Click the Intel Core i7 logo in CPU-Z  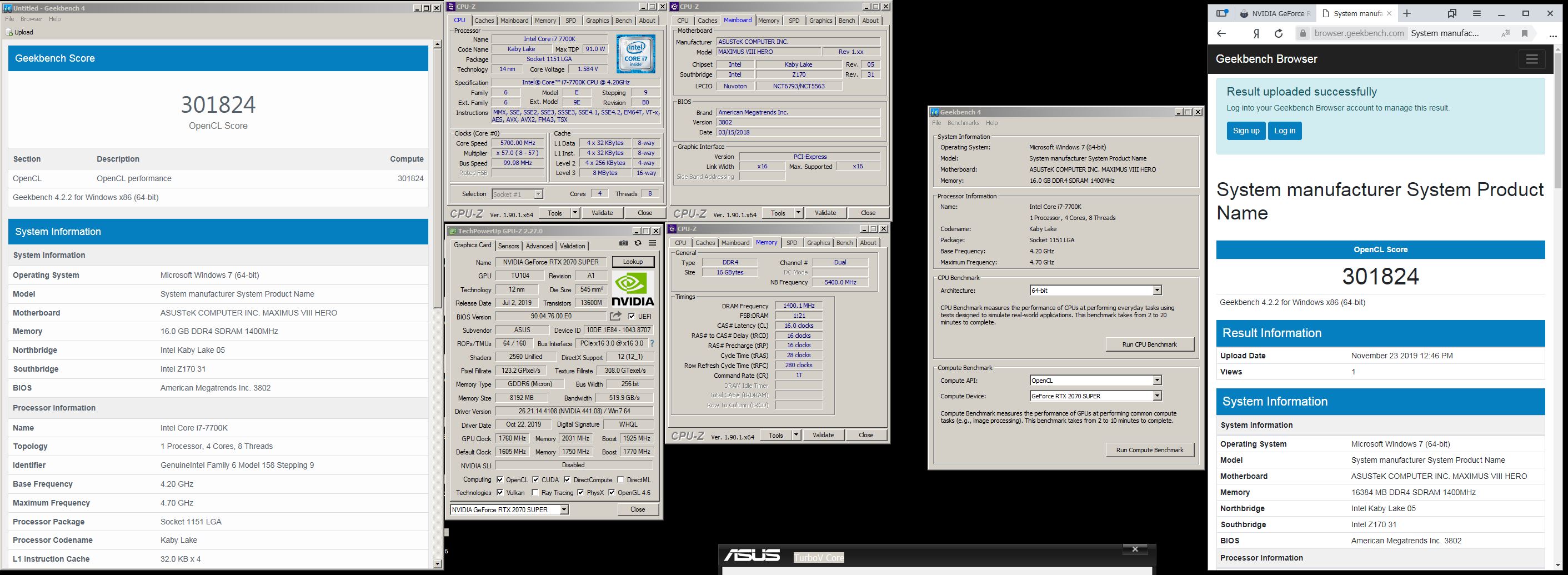(x=635, y=54)
